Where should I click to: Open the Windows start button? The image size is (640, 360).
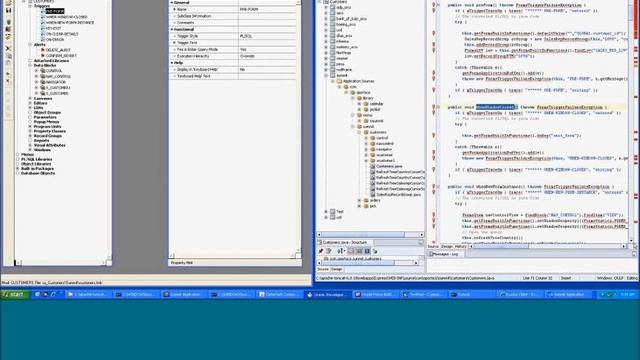click(x=14, y=294)
